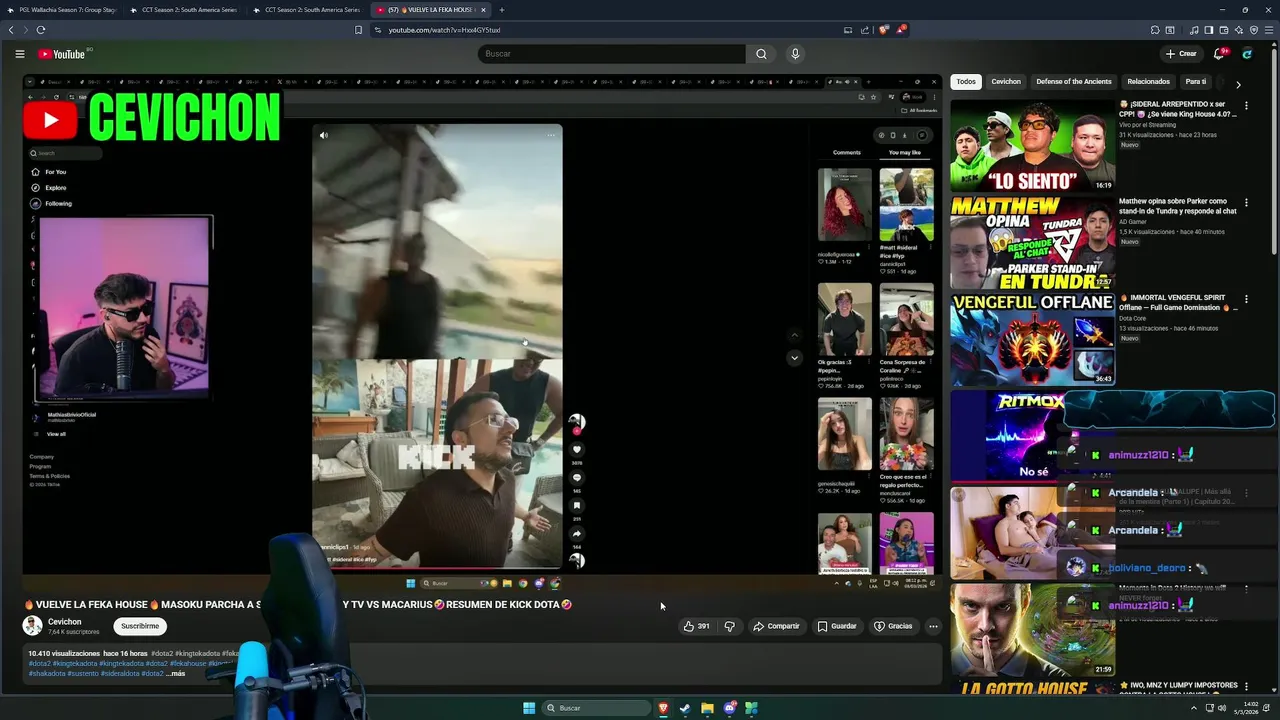Open the browser extensions puzzle icon
Screen dimensions: 1280x720
(1155, 30)
